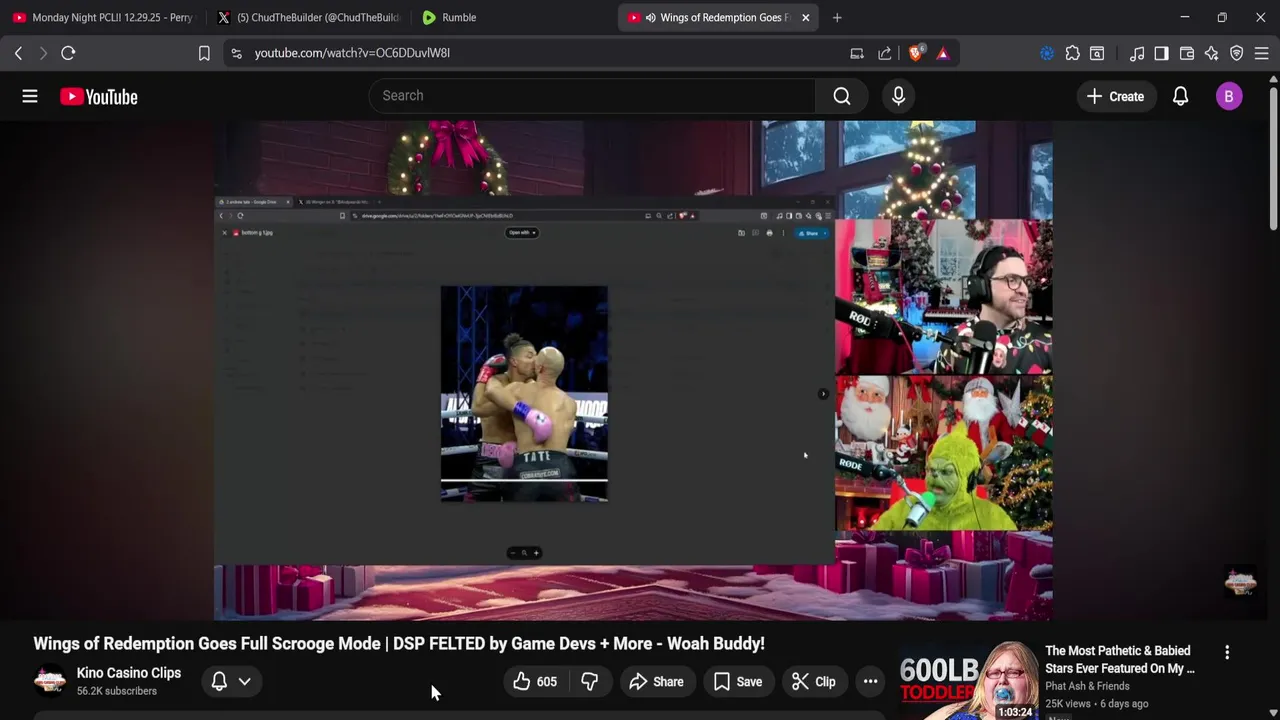Go to the YouTube home logo

(x=98, y=96)
